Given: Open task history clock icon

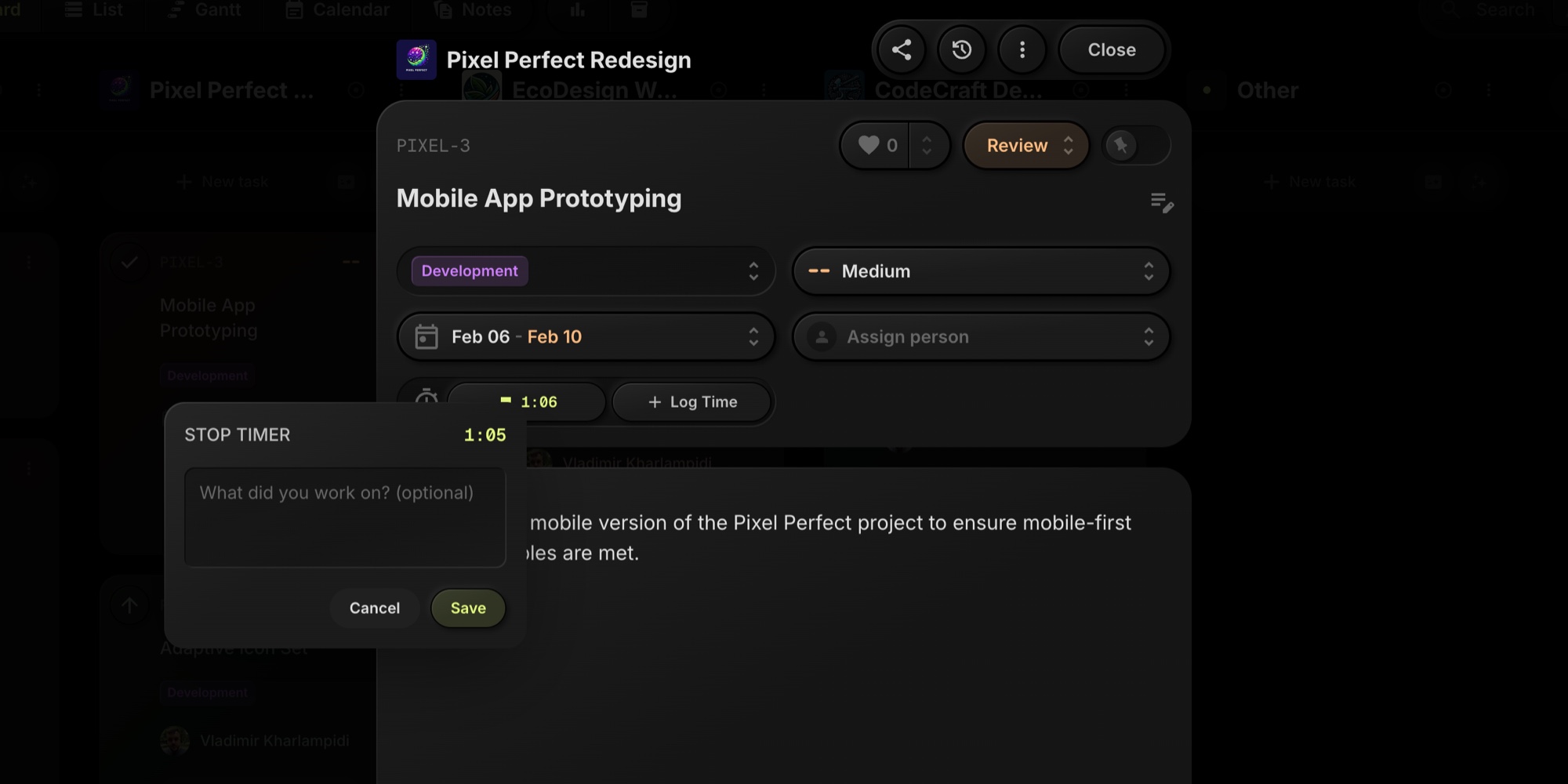Looking at the screenshot, I should point(962,50).
